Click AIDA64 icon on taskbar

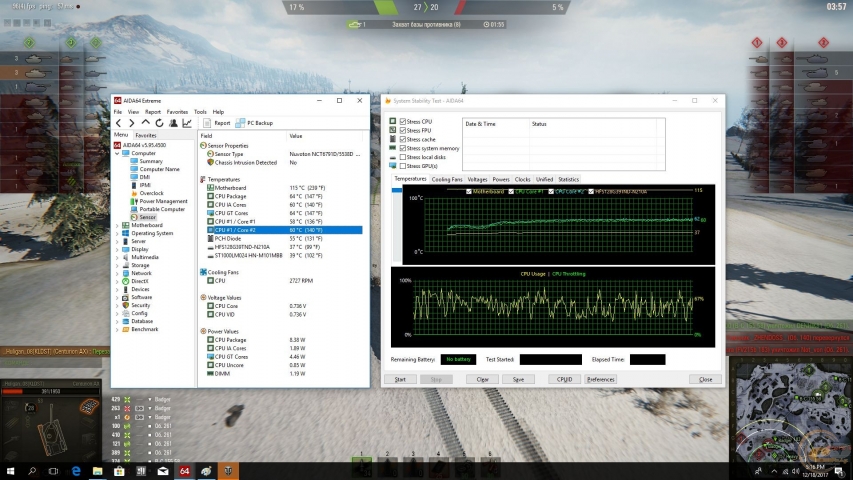184,471
